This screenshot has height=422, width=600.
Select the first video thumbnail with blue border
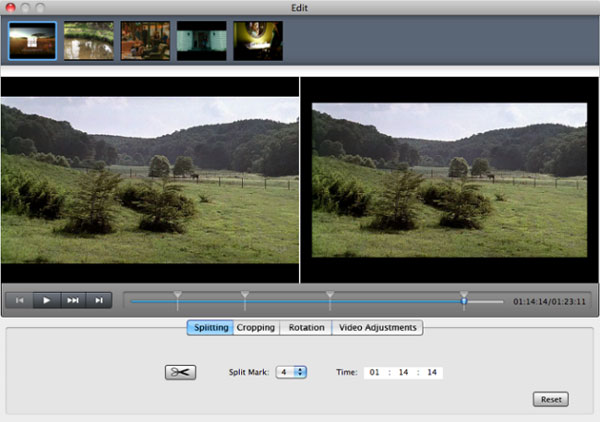tap(33, 41)
